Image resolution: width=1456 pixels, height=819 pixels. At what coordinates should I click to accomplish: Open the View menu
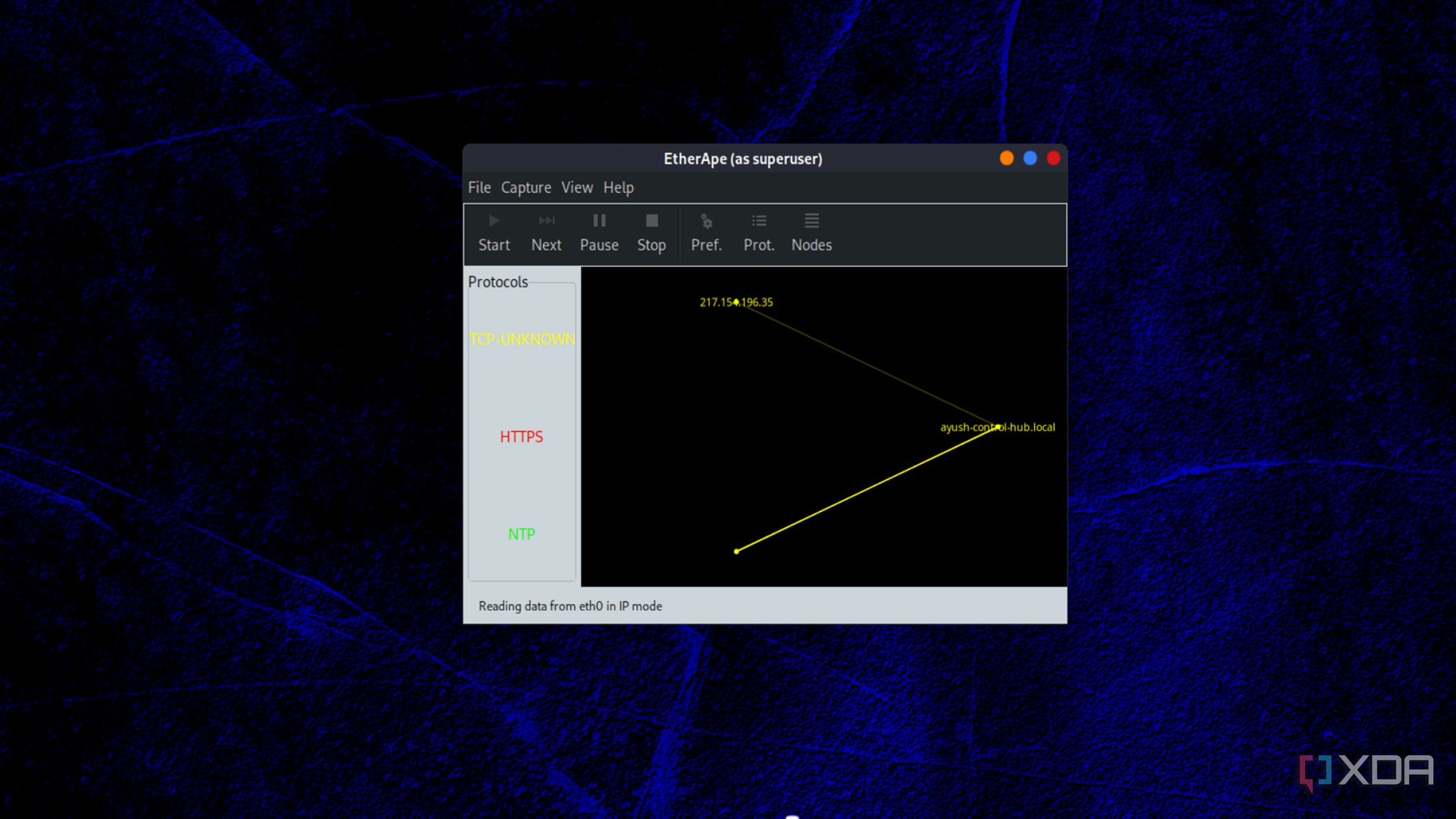point(577,188)
